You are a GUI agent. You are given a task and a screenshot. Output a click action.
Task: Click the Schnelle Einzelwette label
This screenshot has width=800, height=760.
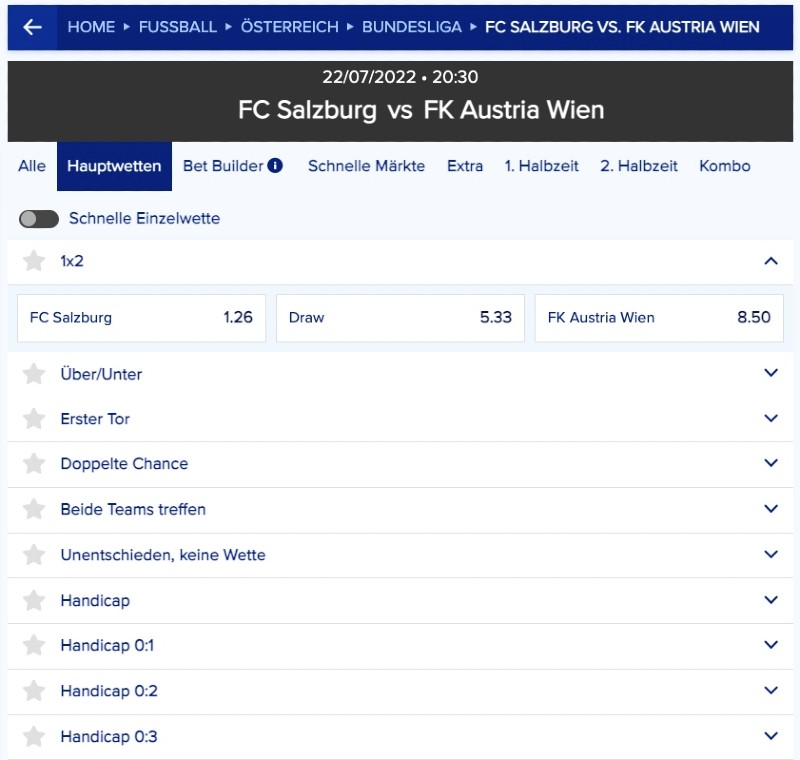pyautogui.click(x=145, y=218)
